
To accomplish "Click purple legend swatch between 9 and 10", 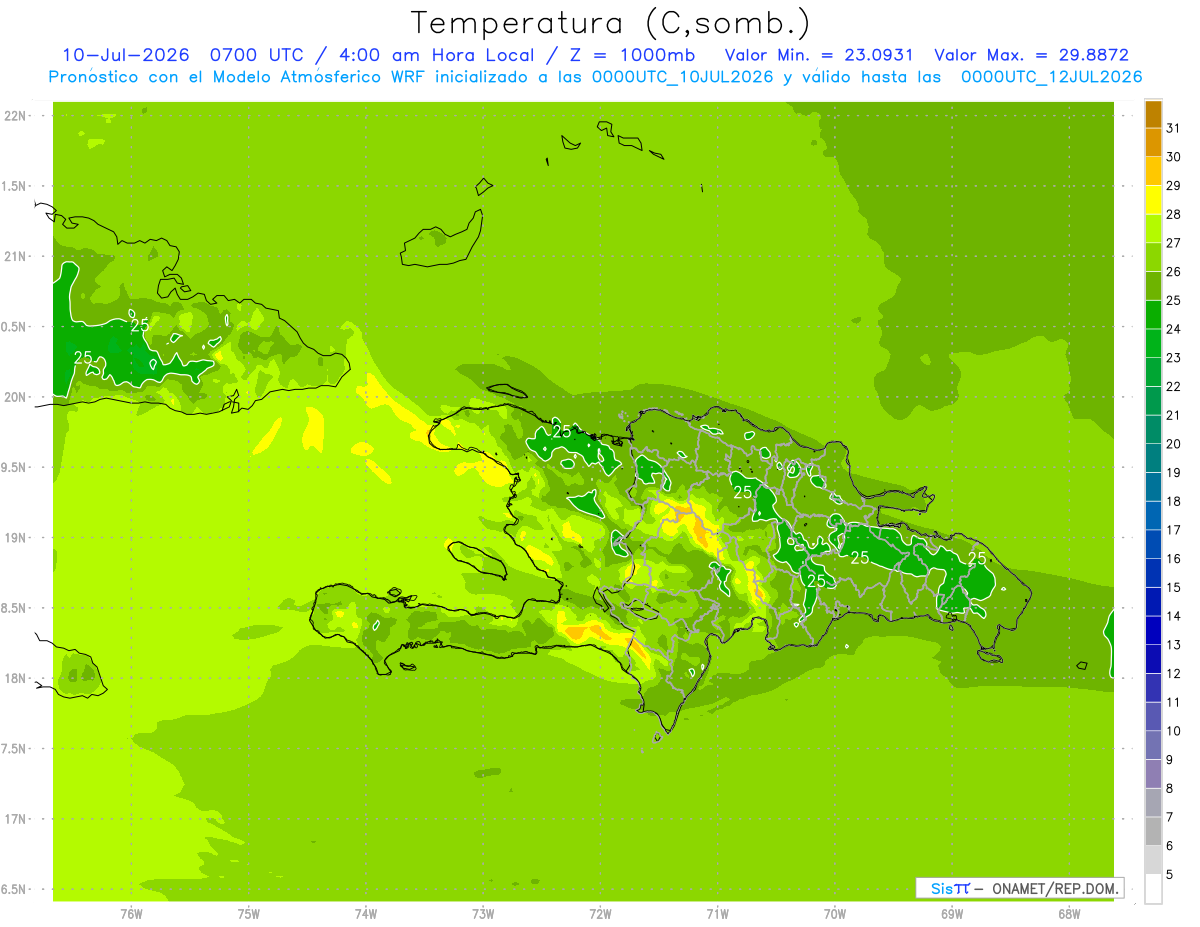I will coord(1153,745).
